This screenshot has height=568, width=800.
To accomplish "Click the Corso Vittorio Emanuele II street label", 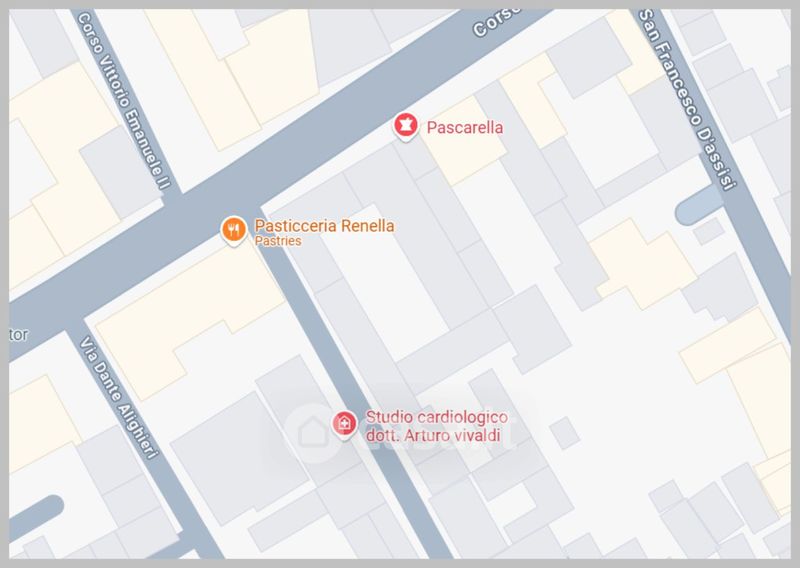I will (x=123, y=100).
